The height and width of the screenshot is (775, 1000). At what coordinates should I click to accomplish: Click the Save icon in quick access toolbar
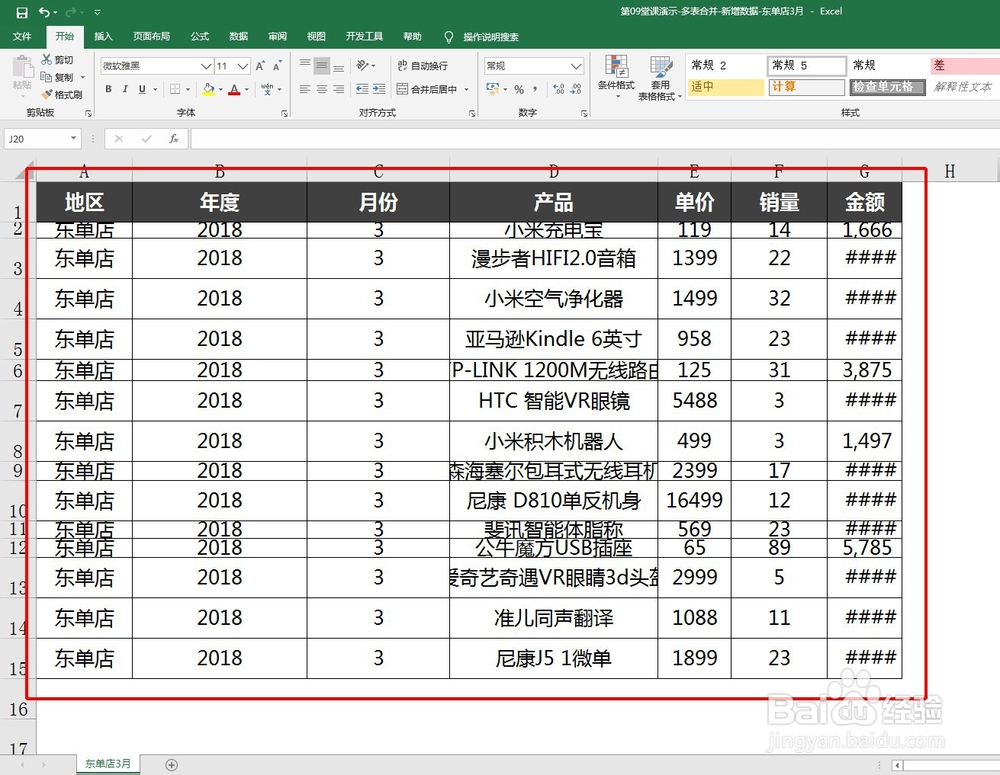[22, 12]
